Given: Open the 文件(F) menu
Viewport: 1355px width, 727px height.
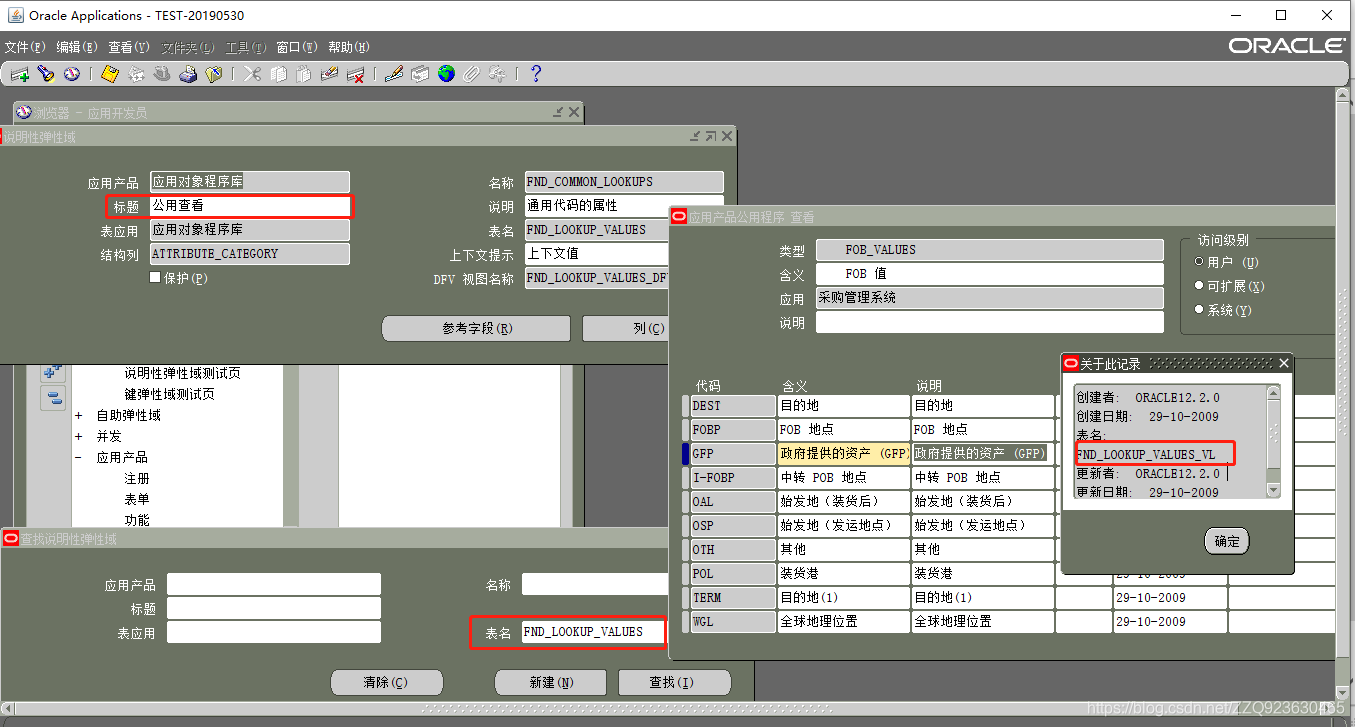Looking at the screenshot, I should coord(25,47).
